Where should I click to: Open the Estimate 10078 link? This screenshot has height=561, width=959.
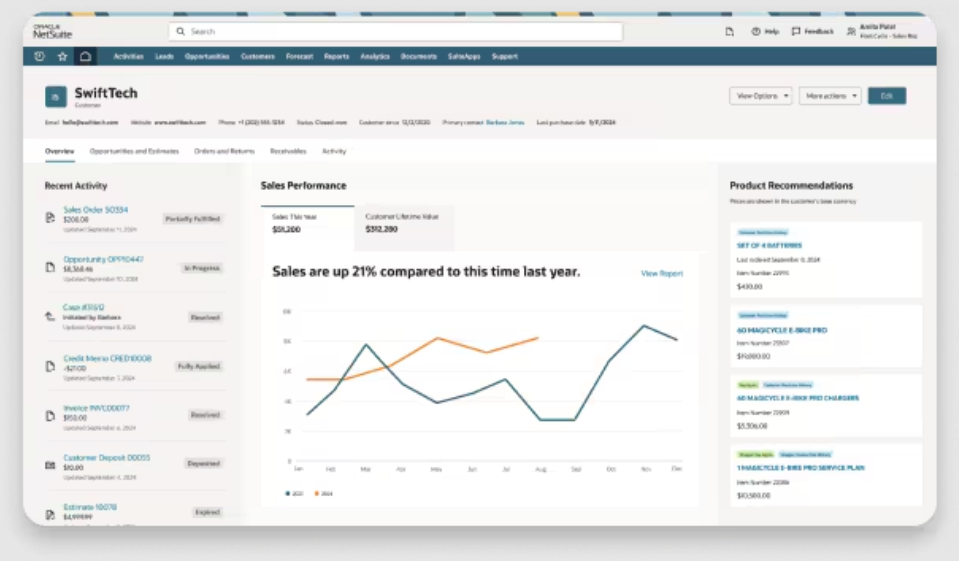90,507
